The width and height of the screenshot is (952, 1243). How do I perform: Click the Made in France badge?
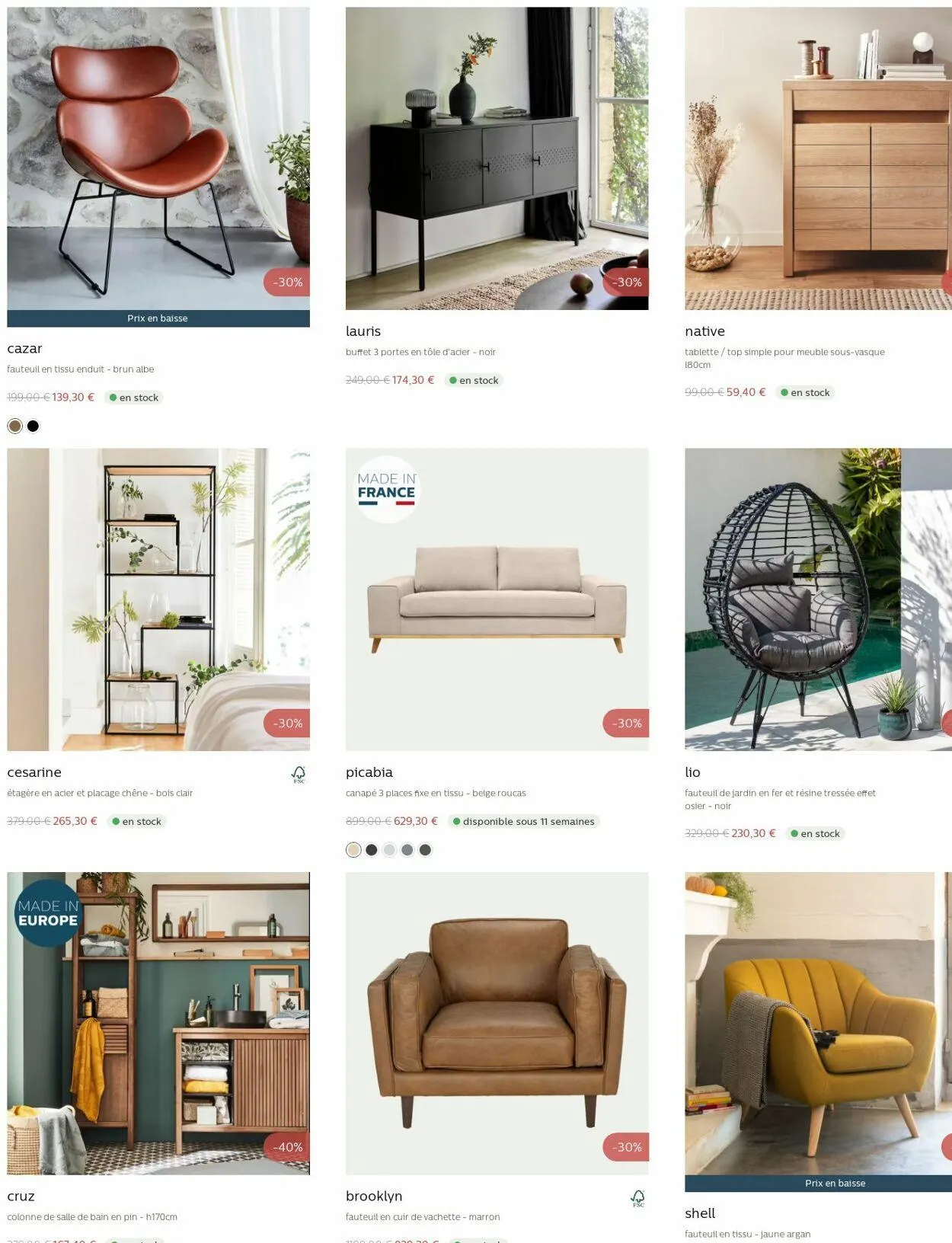tap(387, 489)
